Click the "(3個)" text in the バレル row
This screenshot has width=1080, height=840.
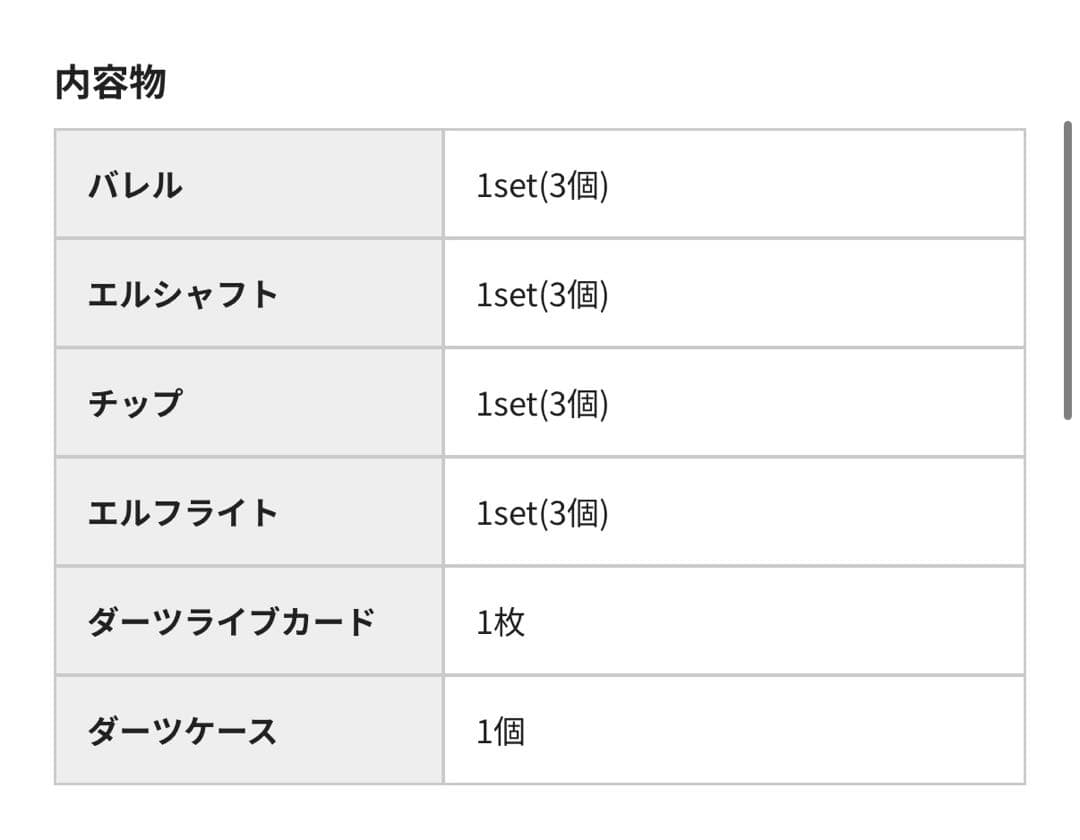coord(574,185)
